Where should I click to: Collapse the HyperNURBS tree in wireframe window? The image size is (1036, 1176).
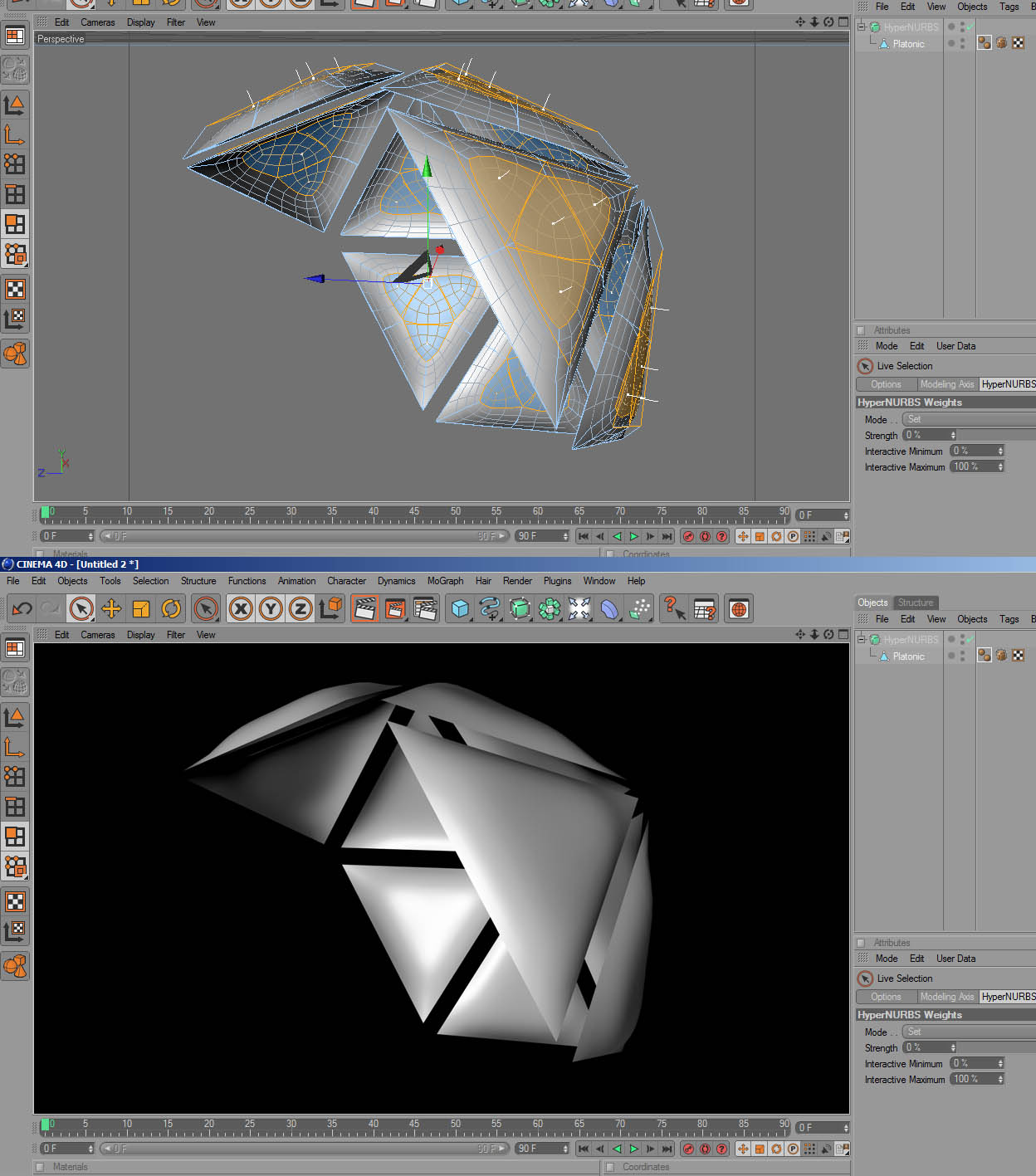pos(862,27)
